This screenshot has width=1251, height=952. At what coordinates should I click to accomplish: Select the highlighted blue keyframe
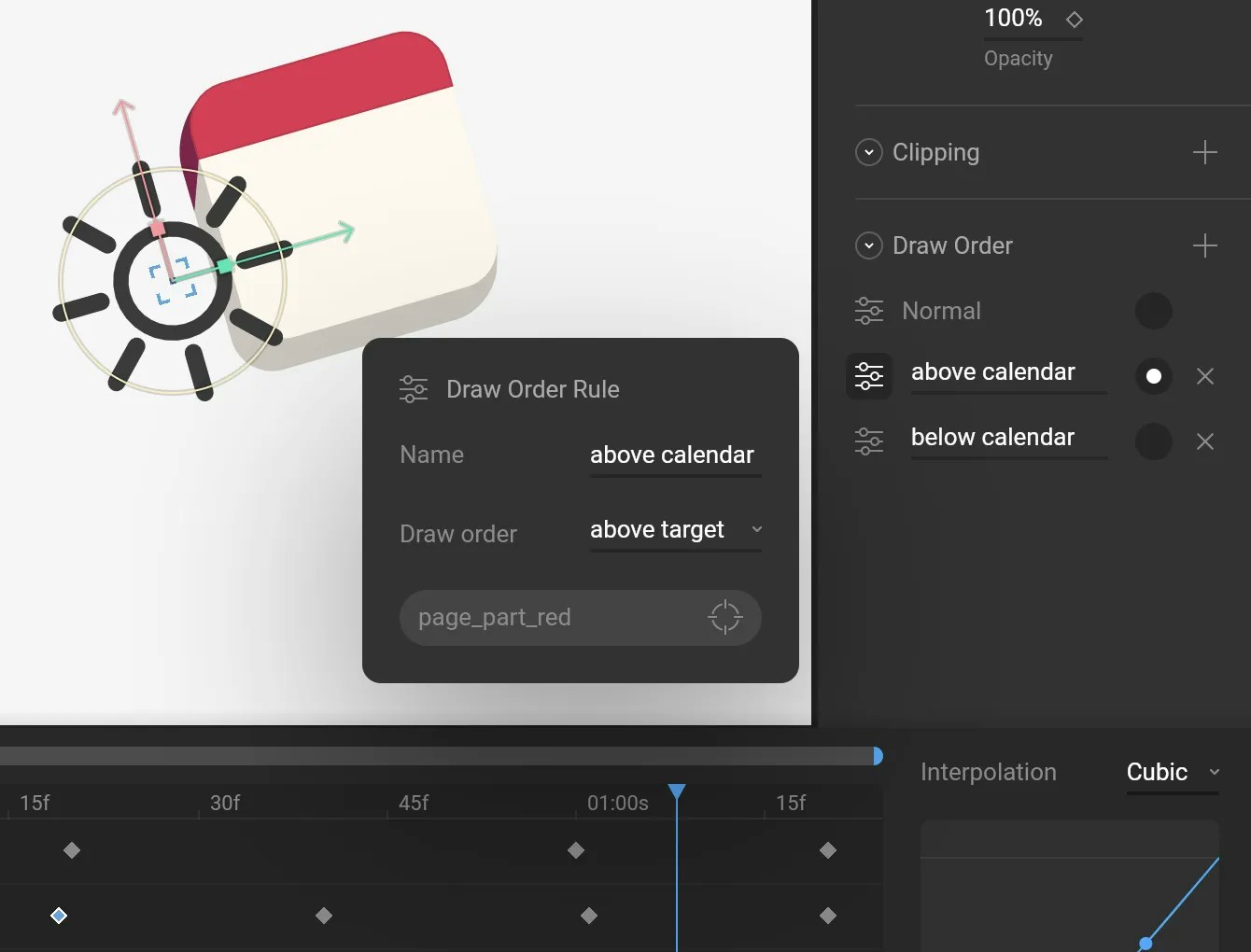(59, 916)
